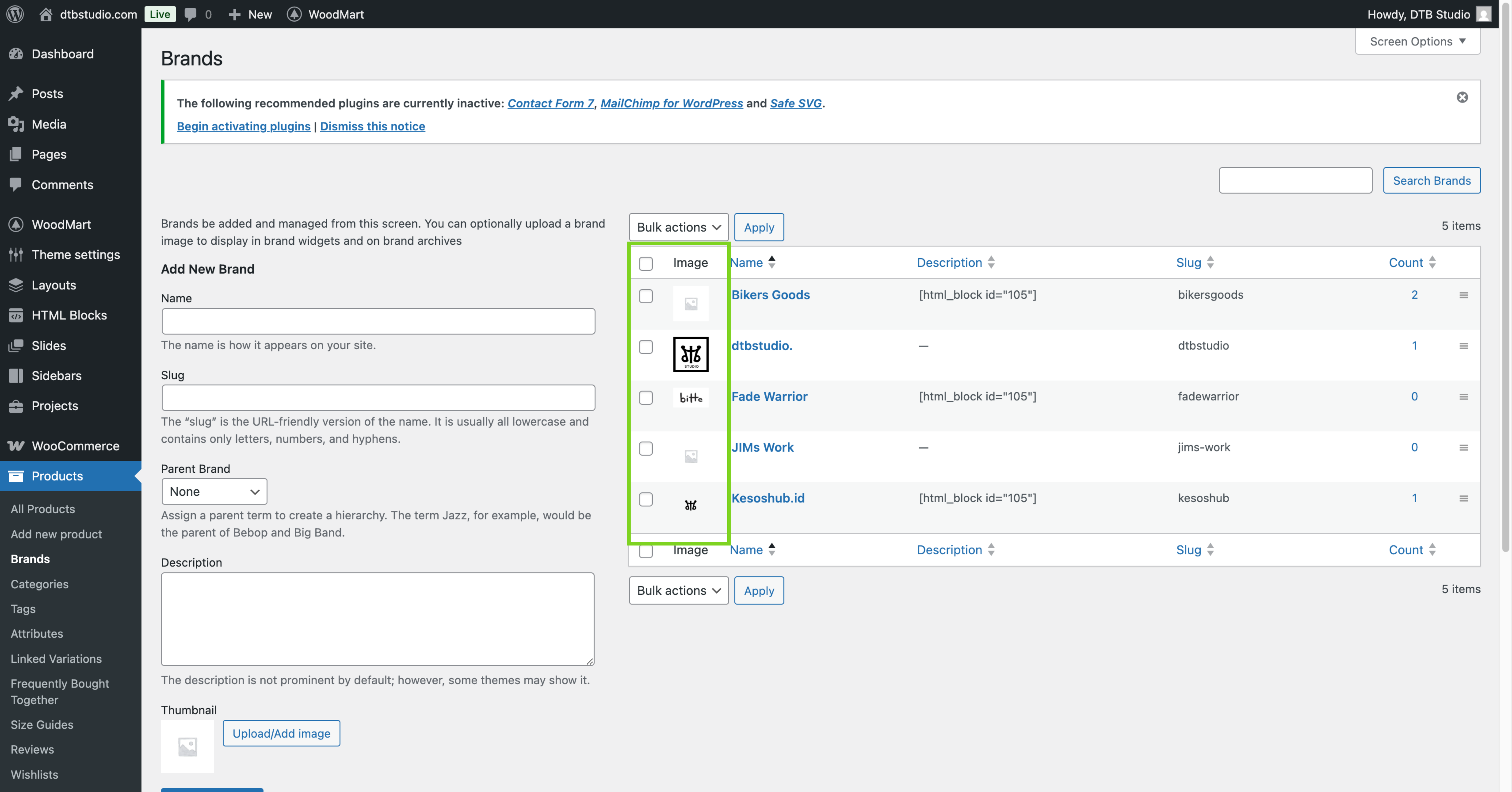The image size is (1512, 792).
Task: Click the handle icon in the dtbstudio. row
Action: click(1463, 346)
